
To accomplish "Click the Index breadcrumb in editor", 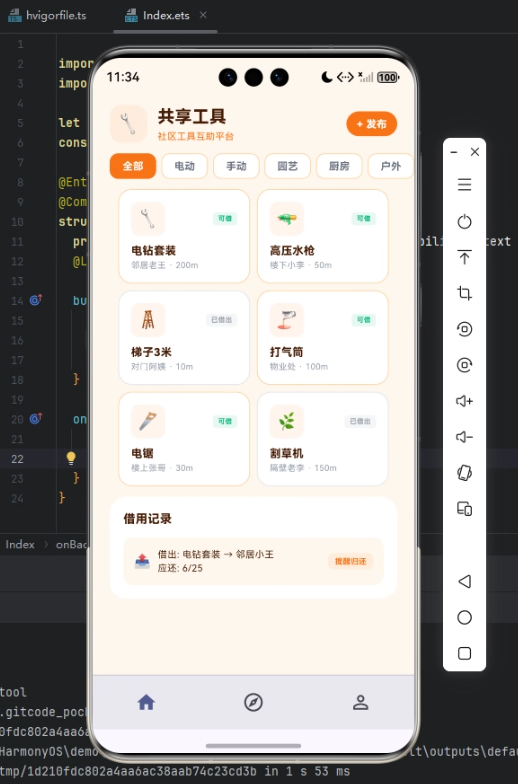I will point(20,544).
